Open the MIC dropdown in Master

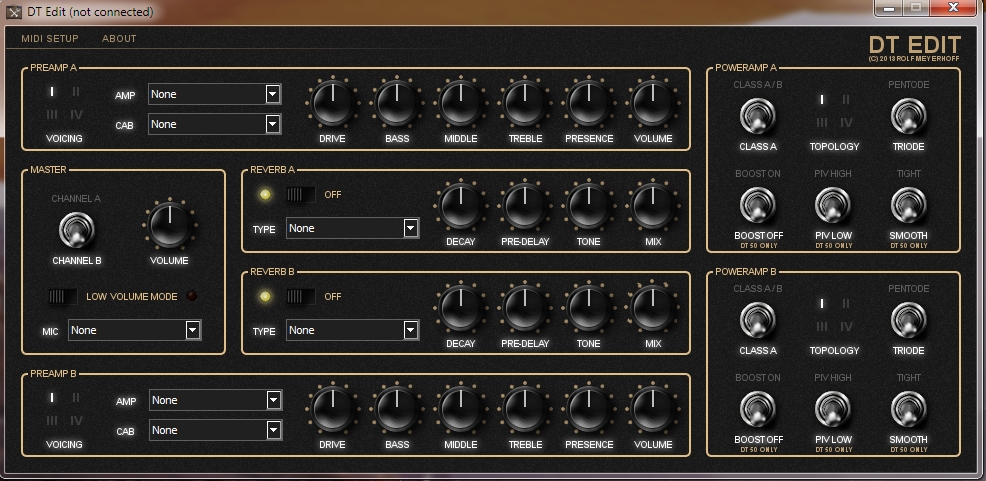click(135, 330)
